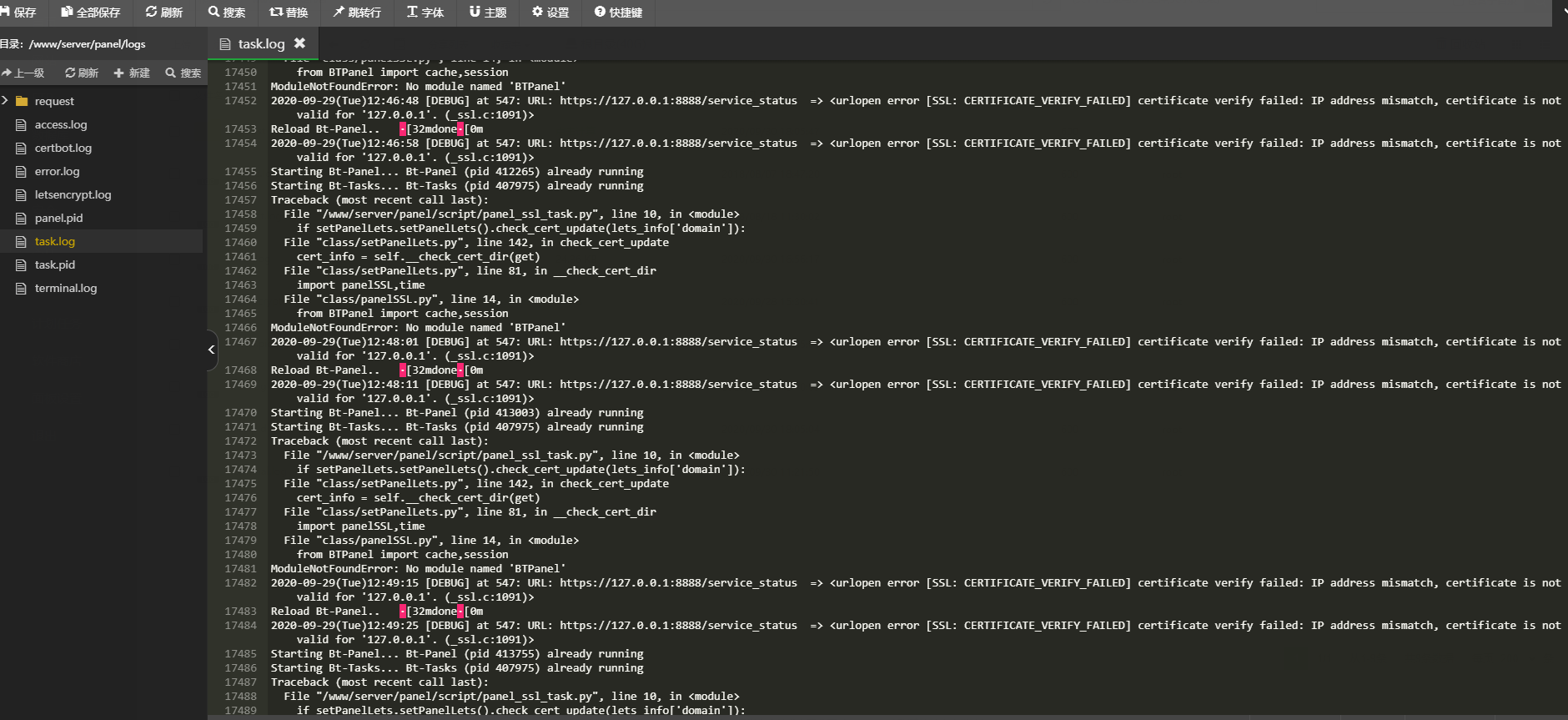The width and height of the screenshot is (1568, 720).
Task: Click the Save (保存) toolbar button
Action: tap(18, 13)
